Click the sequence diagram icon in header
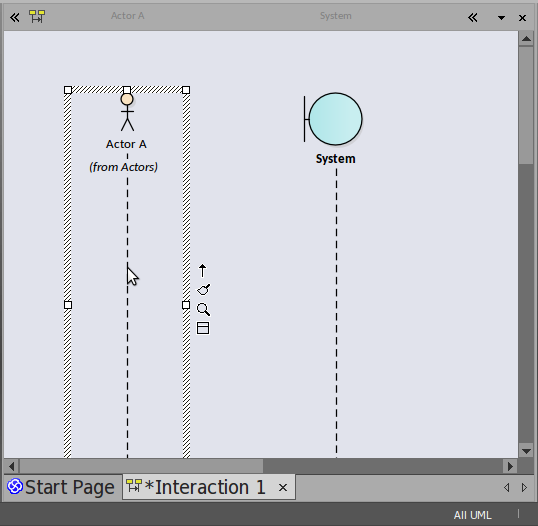538x526 pixels. point(37,16)
